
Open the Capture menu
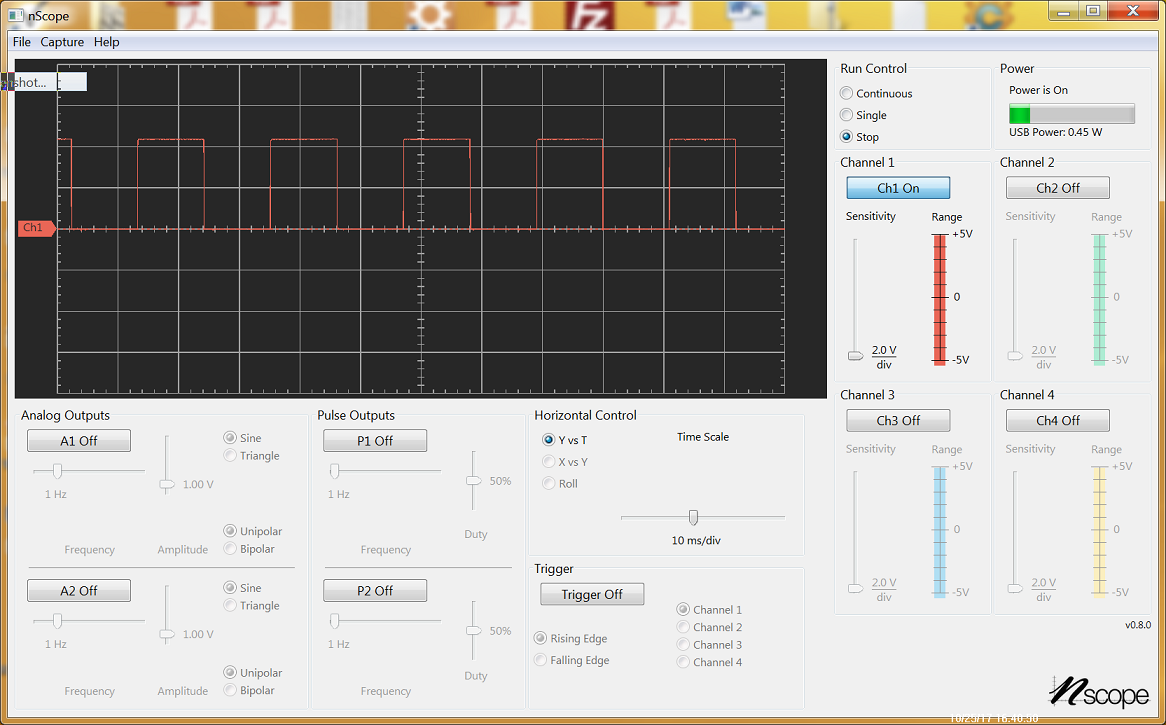pos(62,42)
